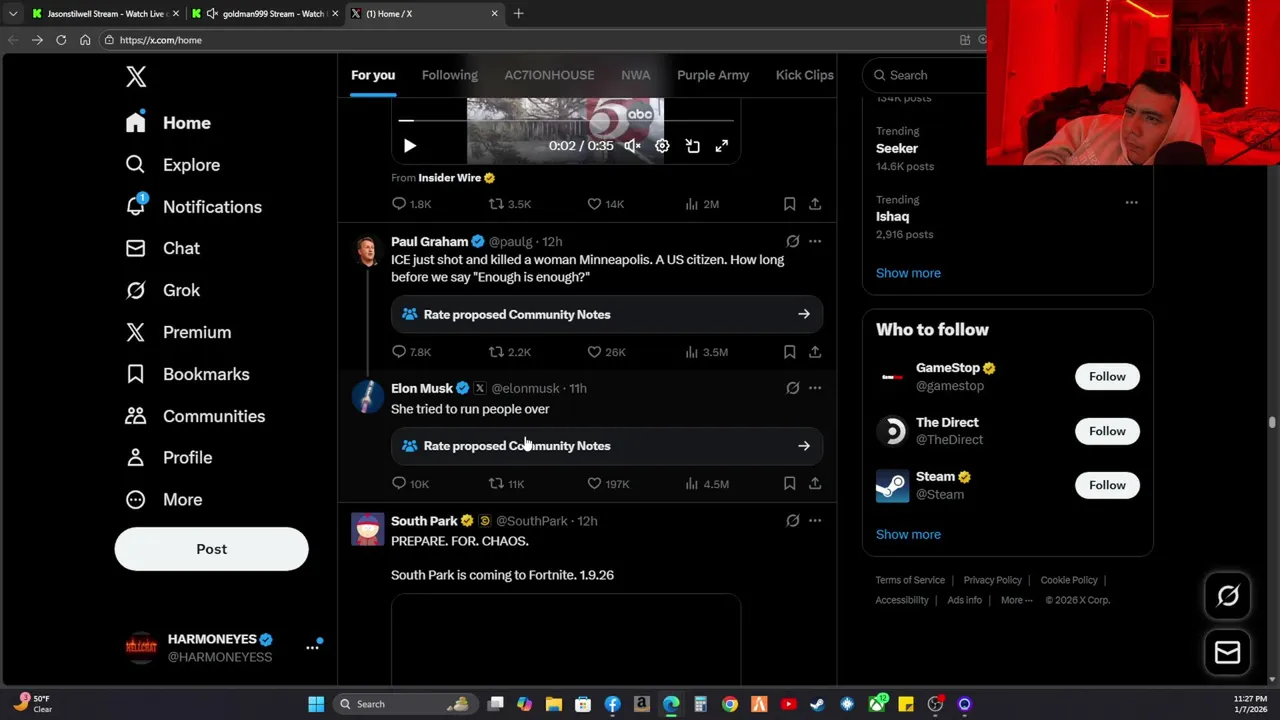1280x720 pixels.
Task: Open Ishaq trend options menu
Action: [x=1131, y=202]
